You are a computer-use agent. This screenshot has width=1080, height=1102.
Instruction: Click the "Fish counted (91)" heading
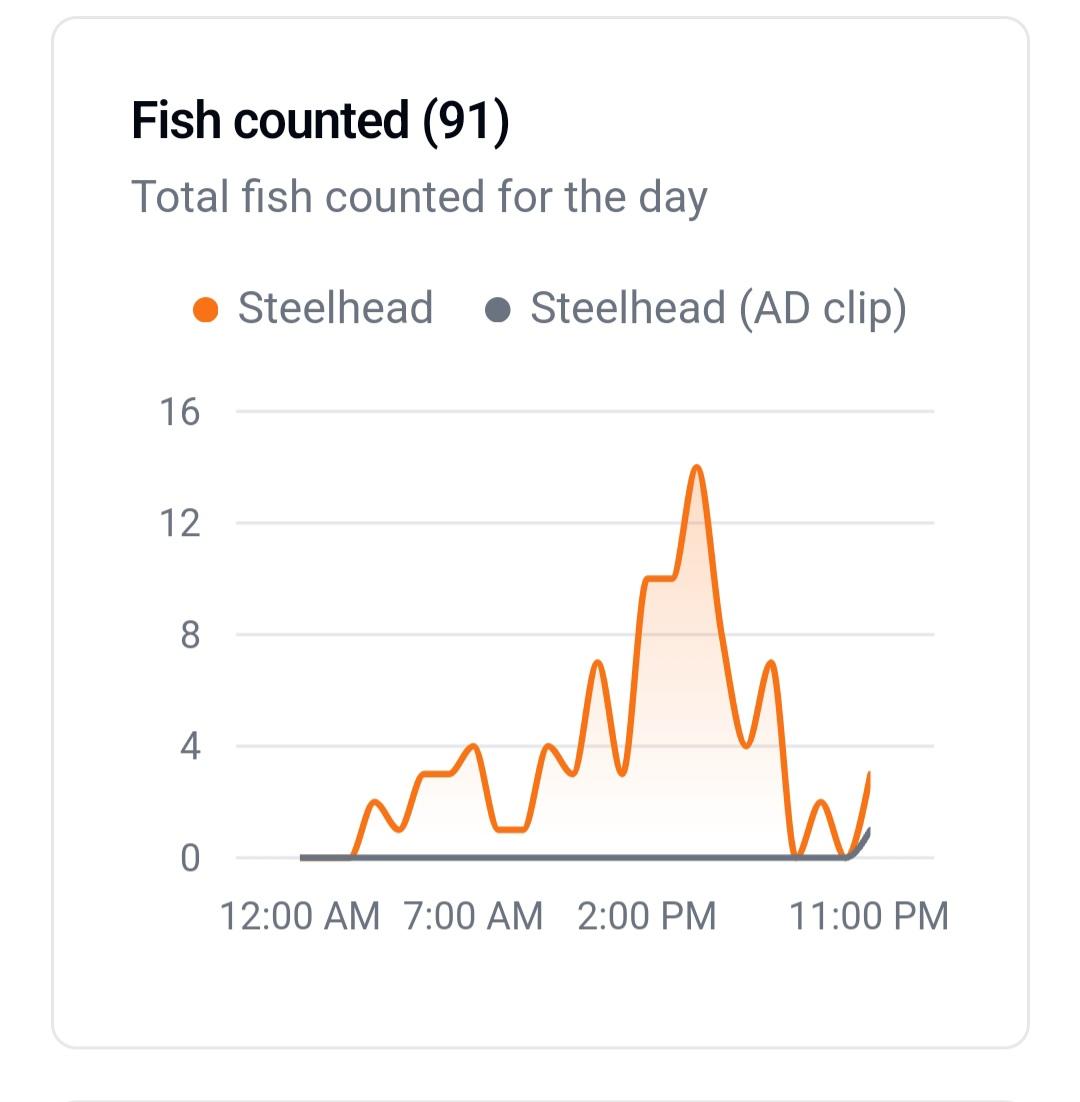(x=320, y=121)
